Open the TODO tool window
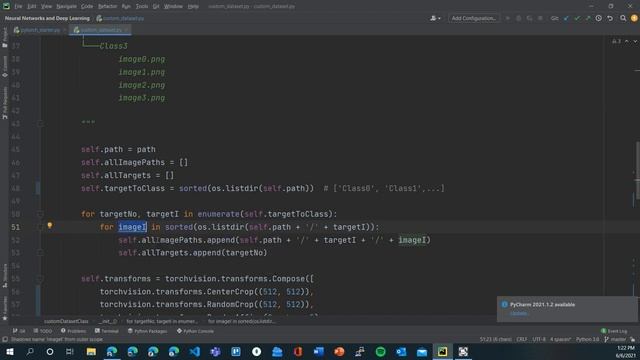The height and width of the screenshot is (360, 640). 43,331
